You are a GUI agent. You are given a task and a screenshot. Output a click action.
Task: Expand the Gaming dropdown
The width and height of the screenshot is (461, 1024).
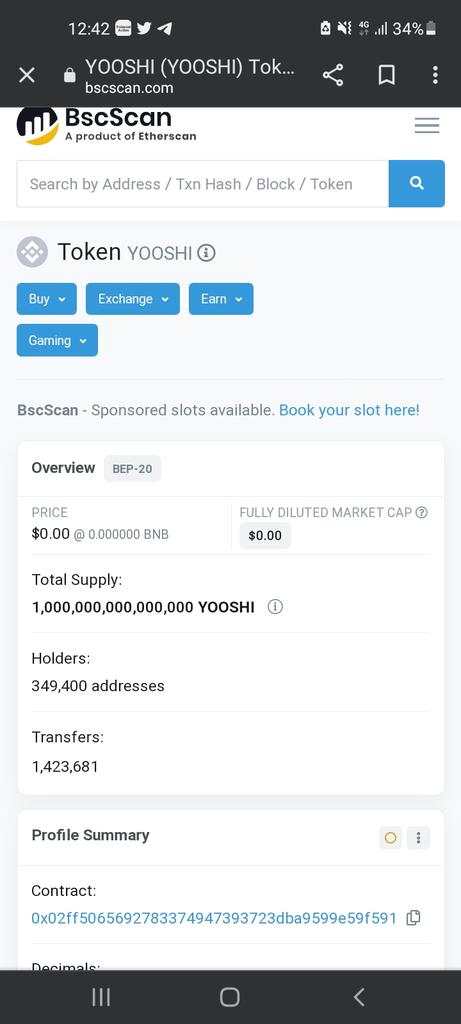[57, 340]
